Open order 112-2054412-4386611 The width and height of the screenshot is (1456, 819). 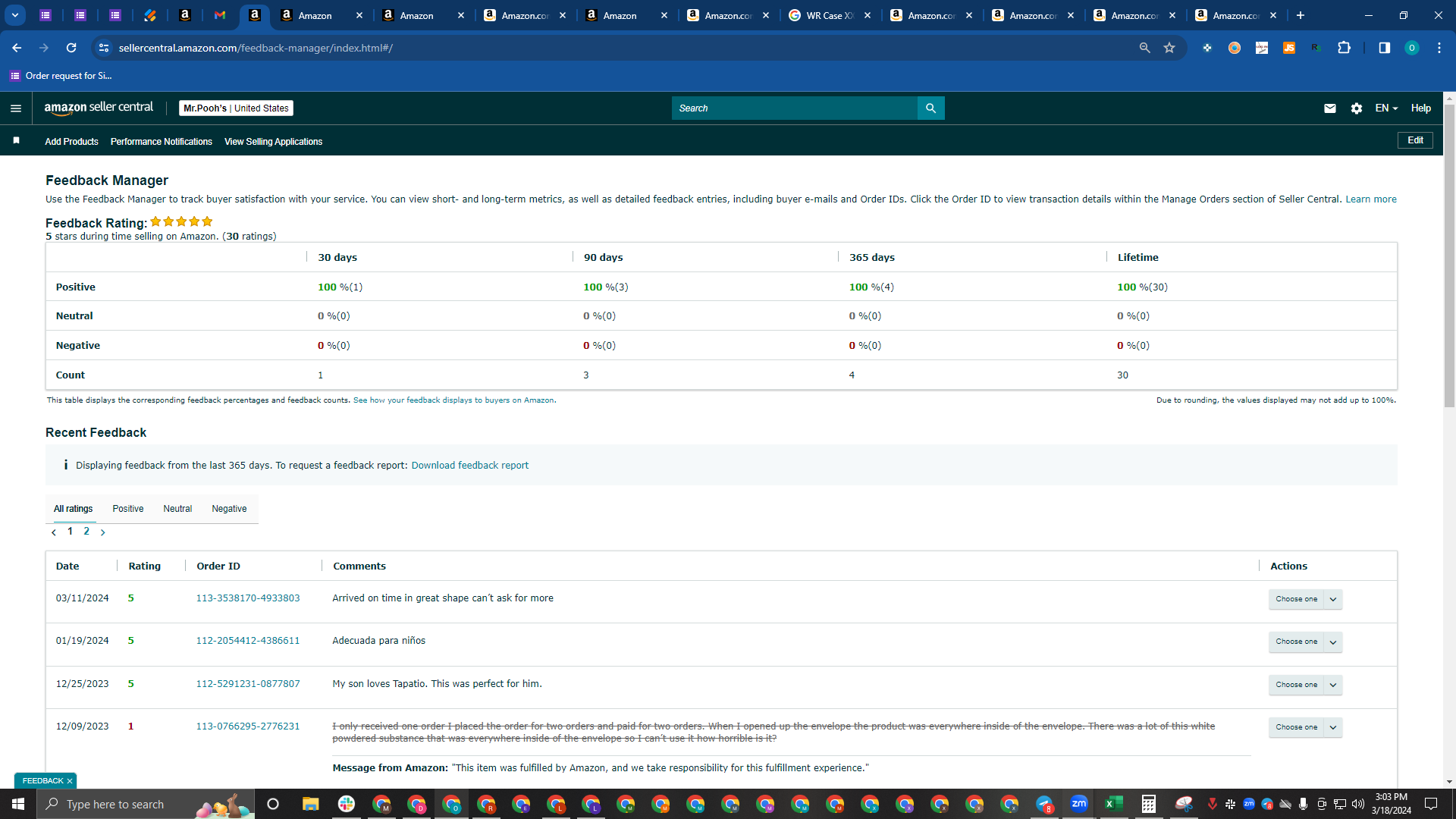248,641
